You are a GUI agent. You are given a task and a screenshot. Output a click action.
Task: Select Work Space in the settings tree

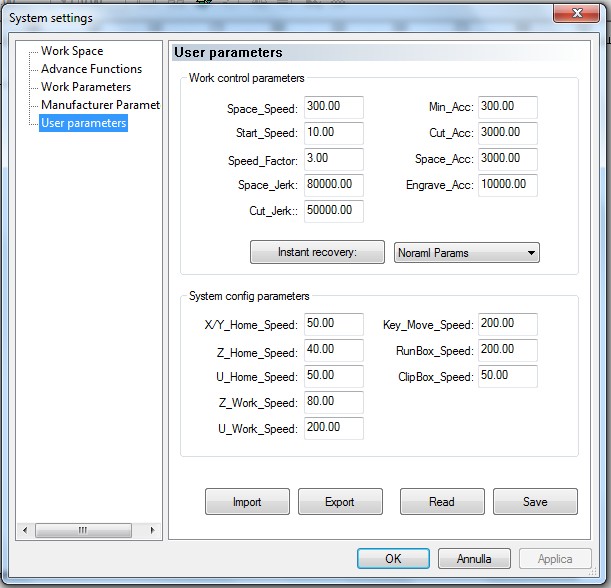(71, 51)
